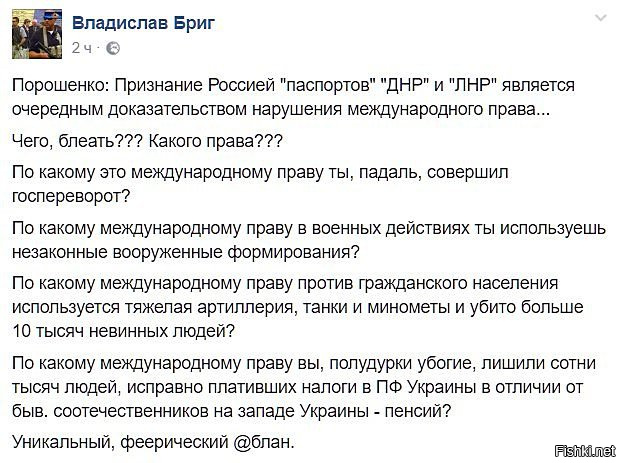
Task: Click the word "госпереворот?" in the post
Action: pos(71,197)
